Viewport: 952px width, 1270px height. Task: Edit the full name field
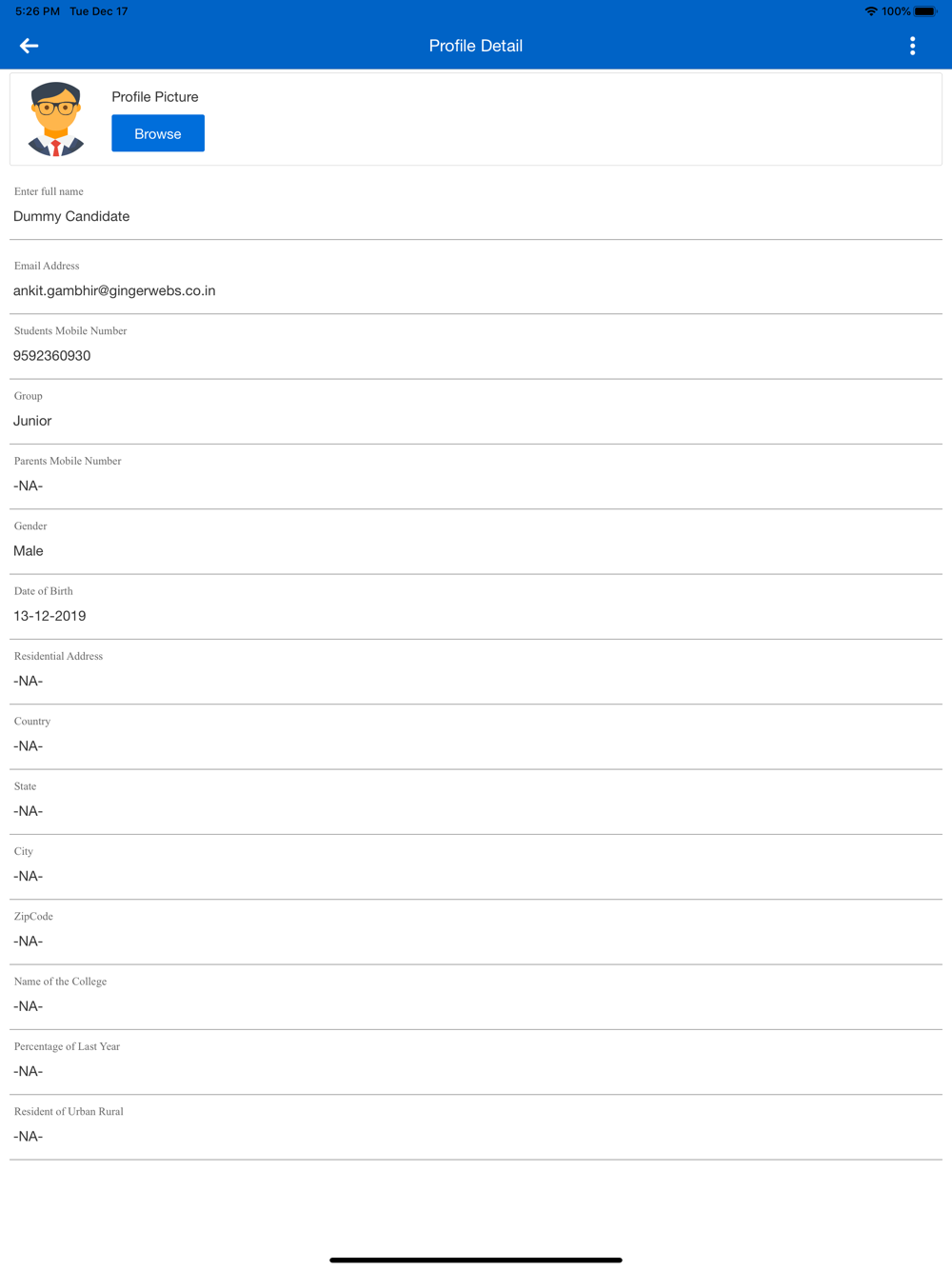click(475, 217)
